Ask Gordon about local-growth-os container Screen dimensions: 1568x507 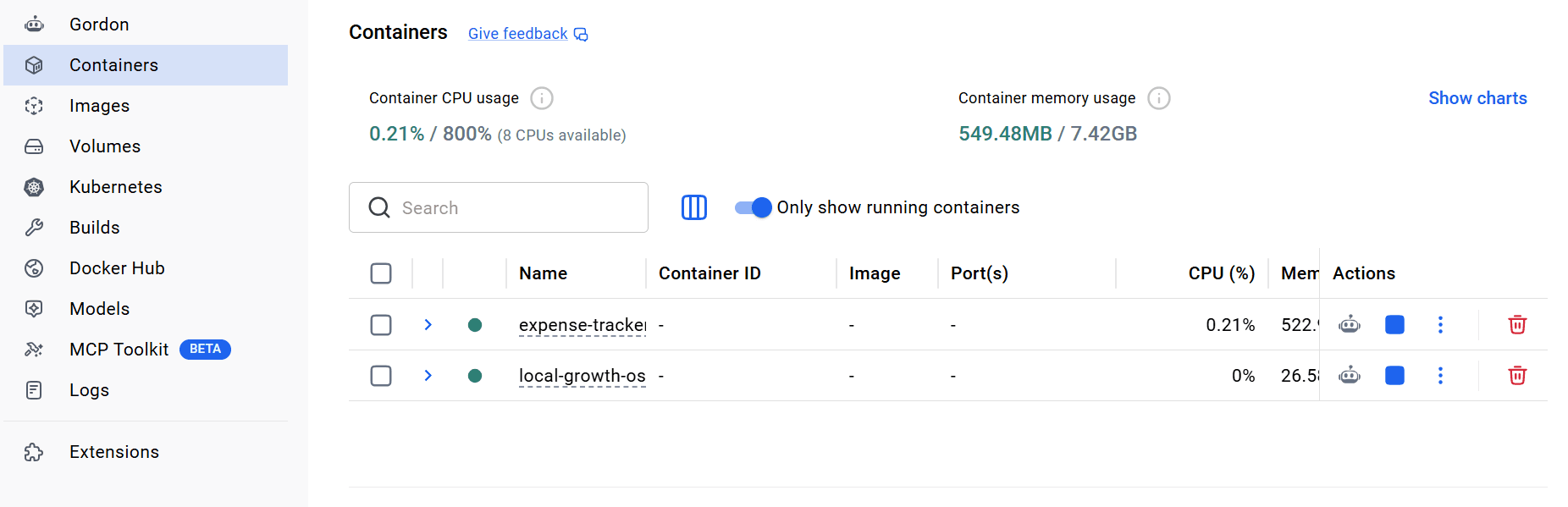point(1350,376)
